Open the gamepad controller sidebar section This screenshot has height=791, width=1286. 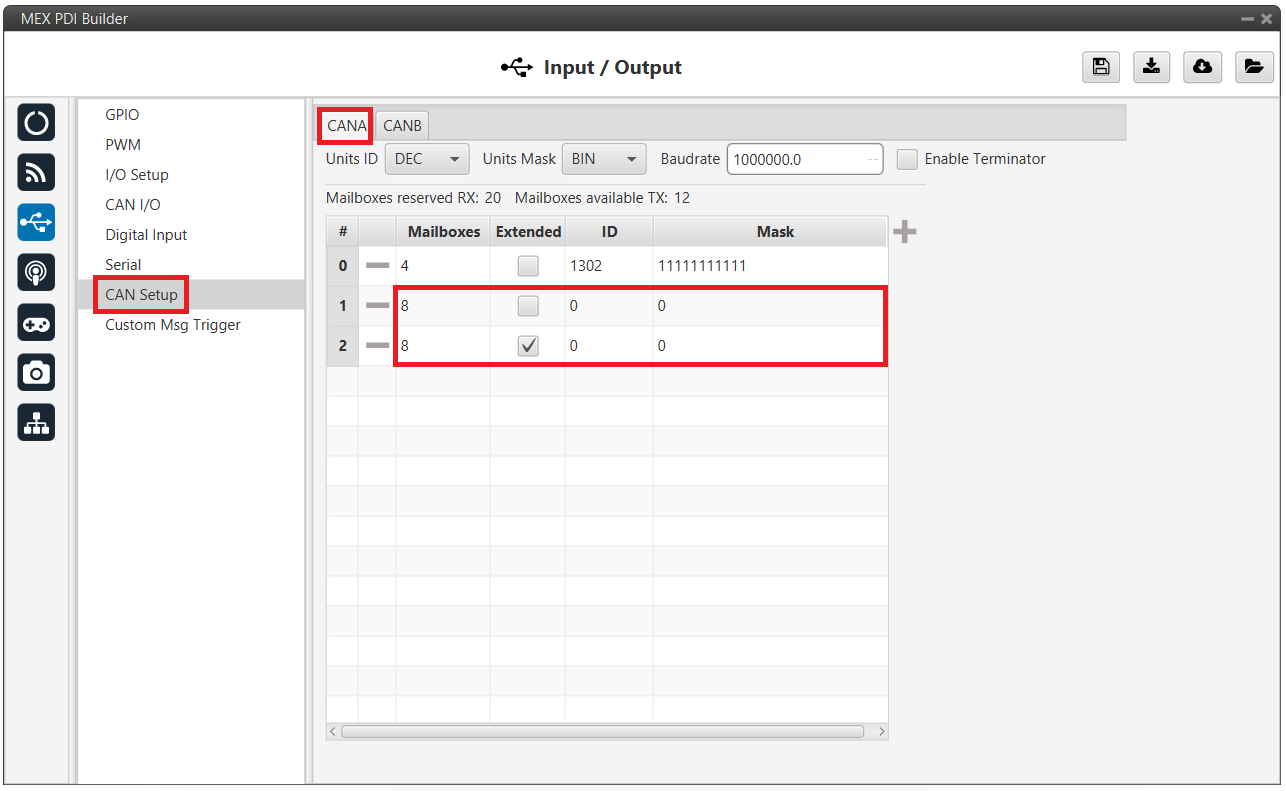pyautogui.click(x=36, y=323)
